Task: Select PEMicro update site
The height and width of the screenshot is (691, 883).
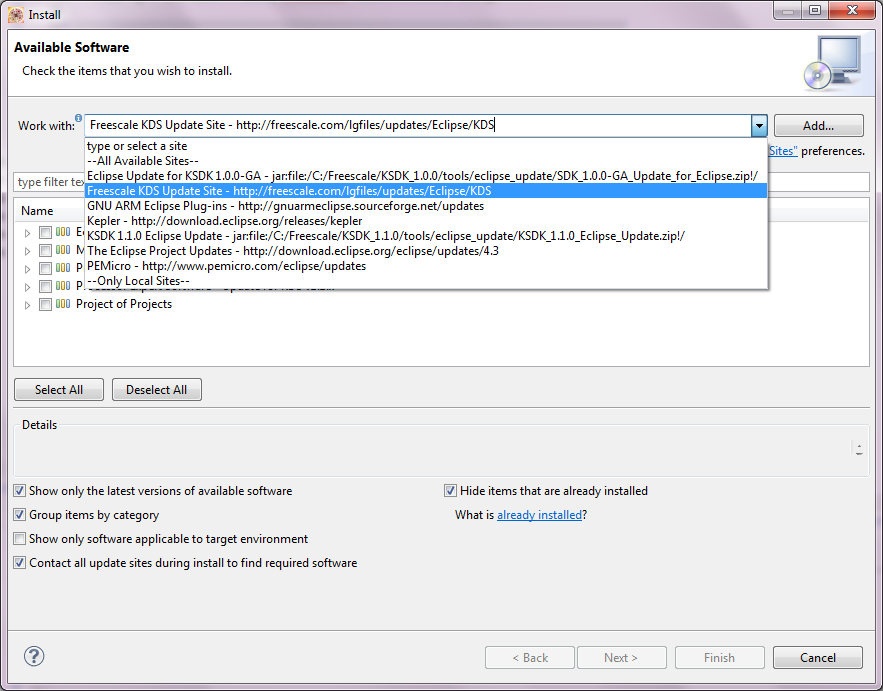Action: click(x=426, y=266)
